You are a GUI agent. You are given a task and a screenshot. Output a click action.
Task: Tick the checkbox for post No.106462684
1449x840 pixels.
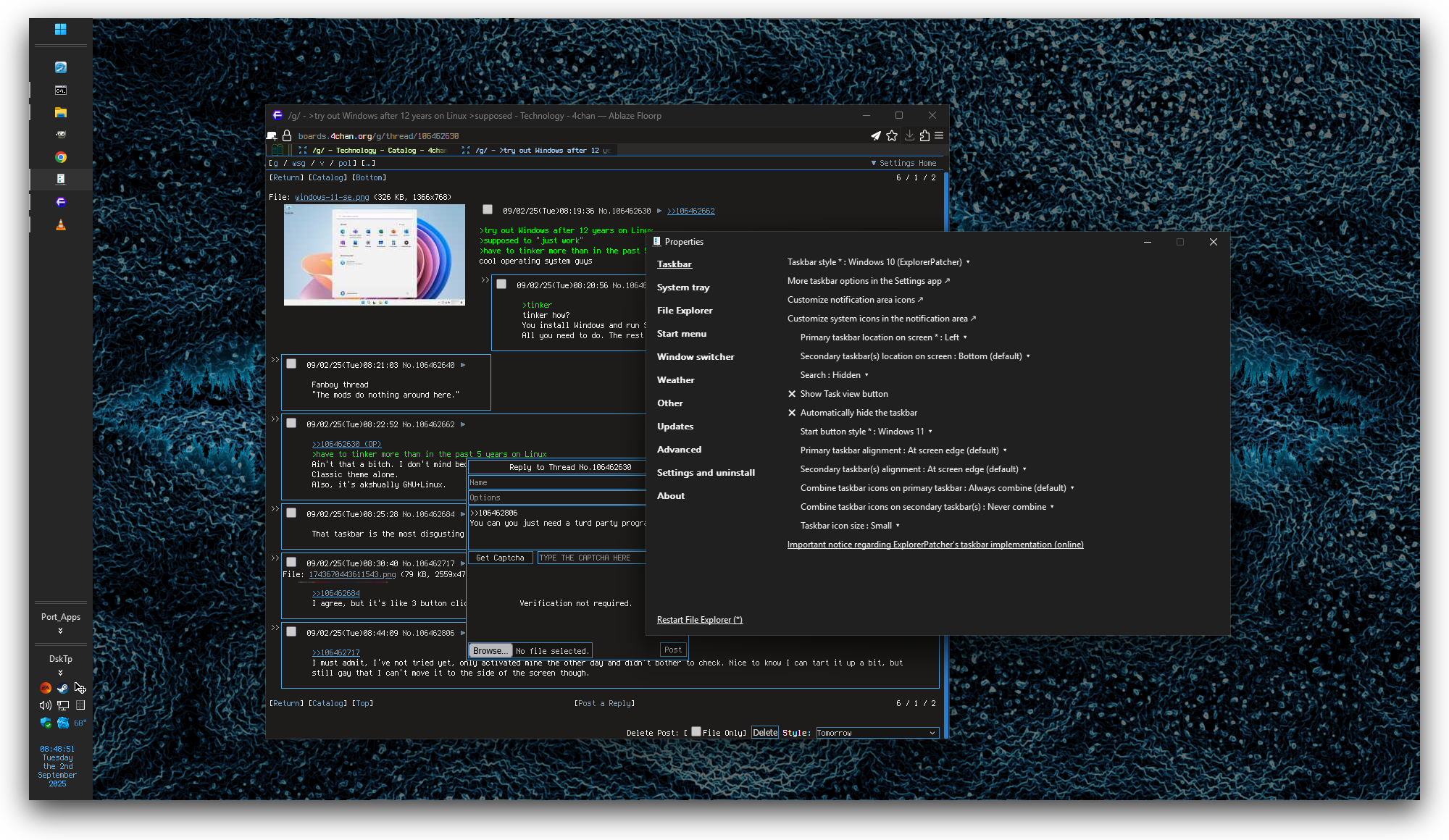pyautogui.click(x=291, y=513)
